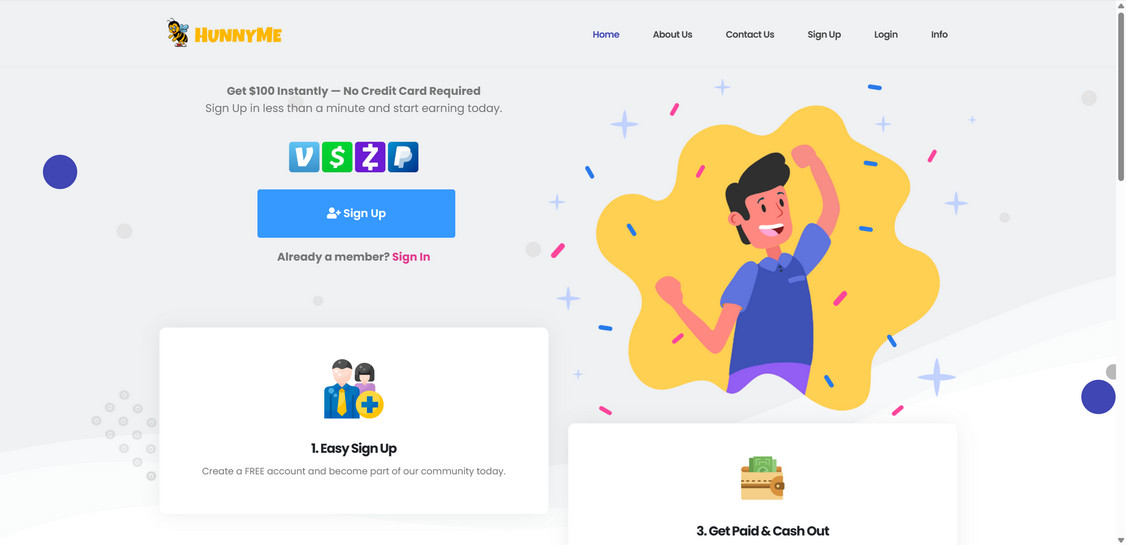This screenshot has width=1126, height=545.
Task: Open the Contact Us page
Action: [750, 34]
